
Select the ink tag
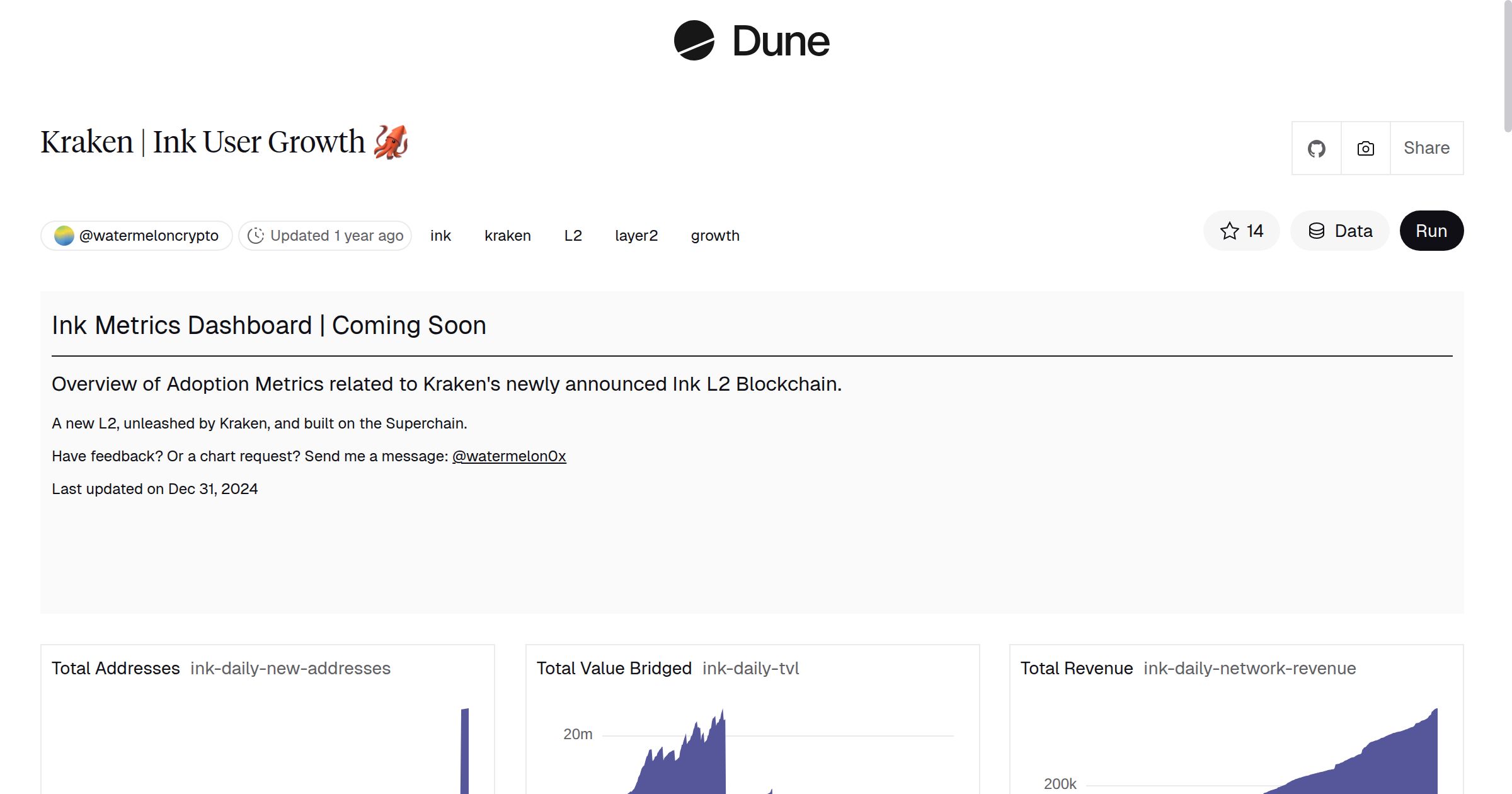(440, 236)
